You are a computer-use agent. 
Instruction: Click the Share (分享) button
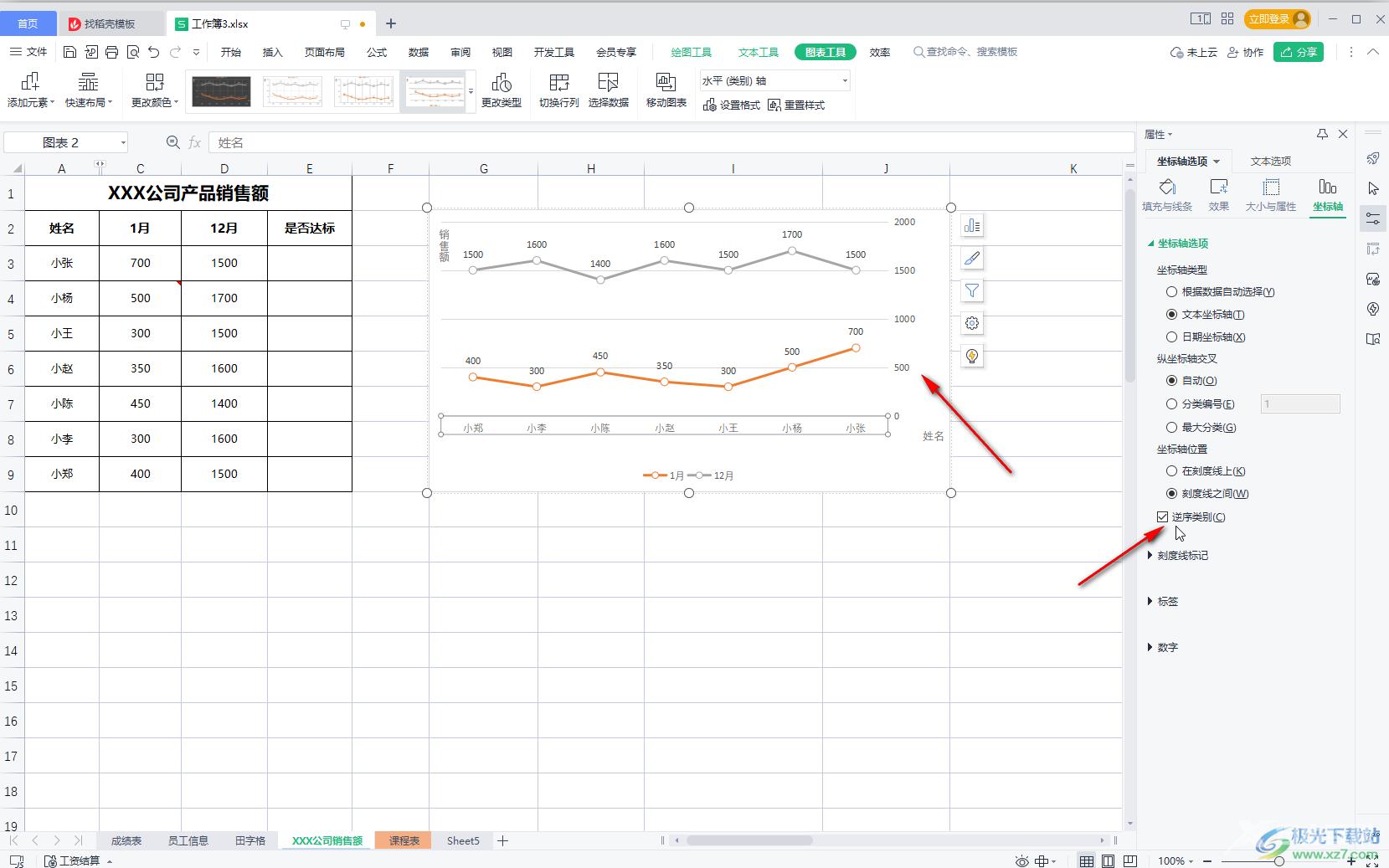(1299, 52)
